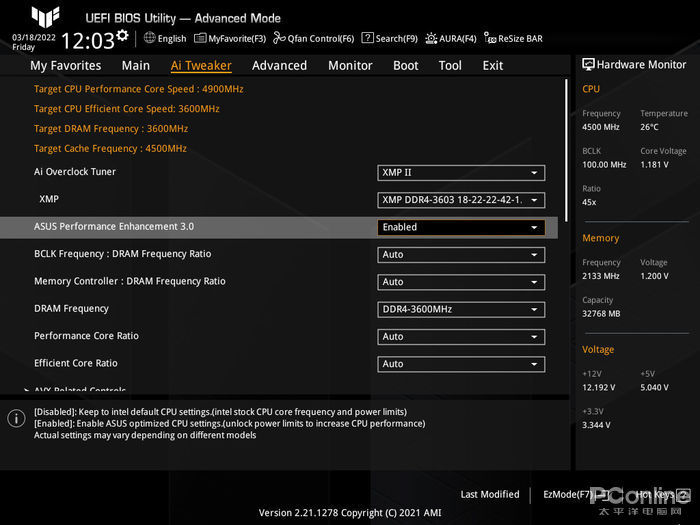
Task: Open DRAM Frequency dropdown
Action: [460, 309]
